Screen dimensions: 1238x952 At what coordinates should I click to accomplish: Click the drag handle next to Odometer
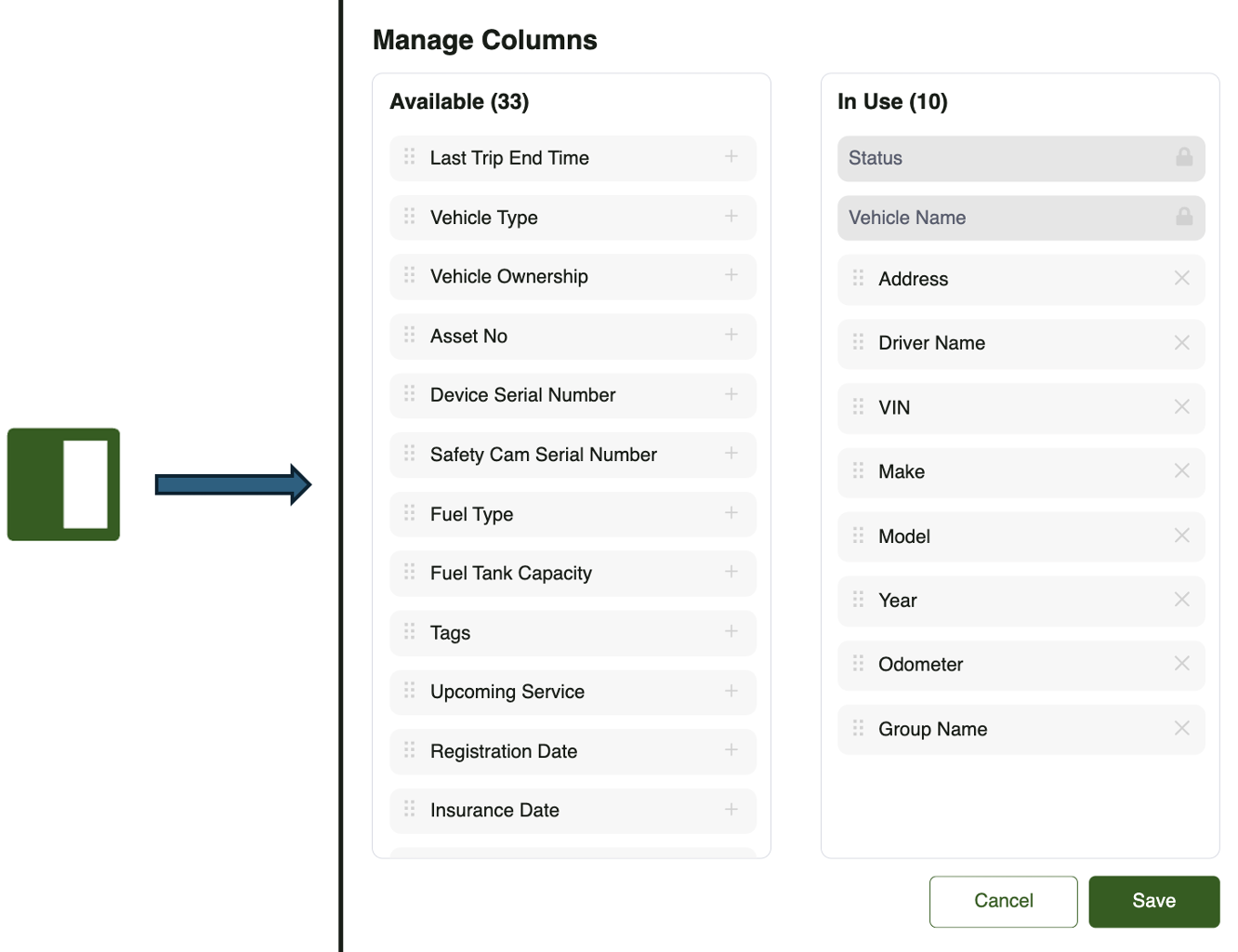[x=858, y=664]
